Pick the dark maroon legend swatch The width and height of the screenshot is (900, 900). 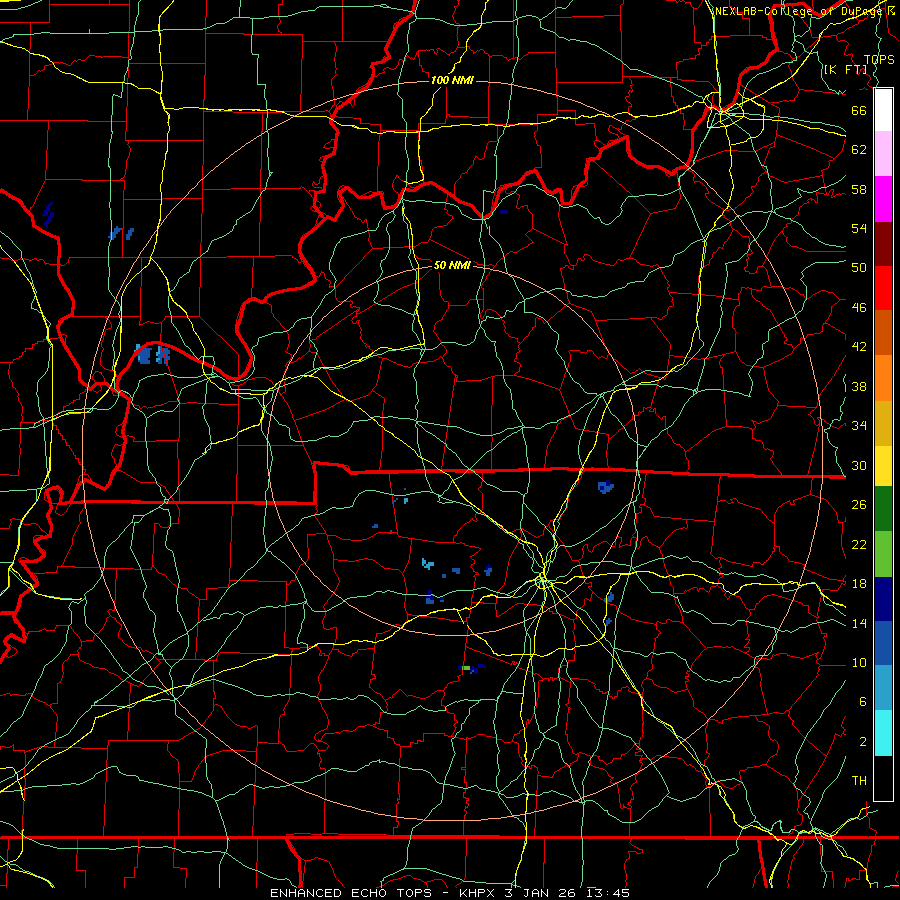coord(883,243)
